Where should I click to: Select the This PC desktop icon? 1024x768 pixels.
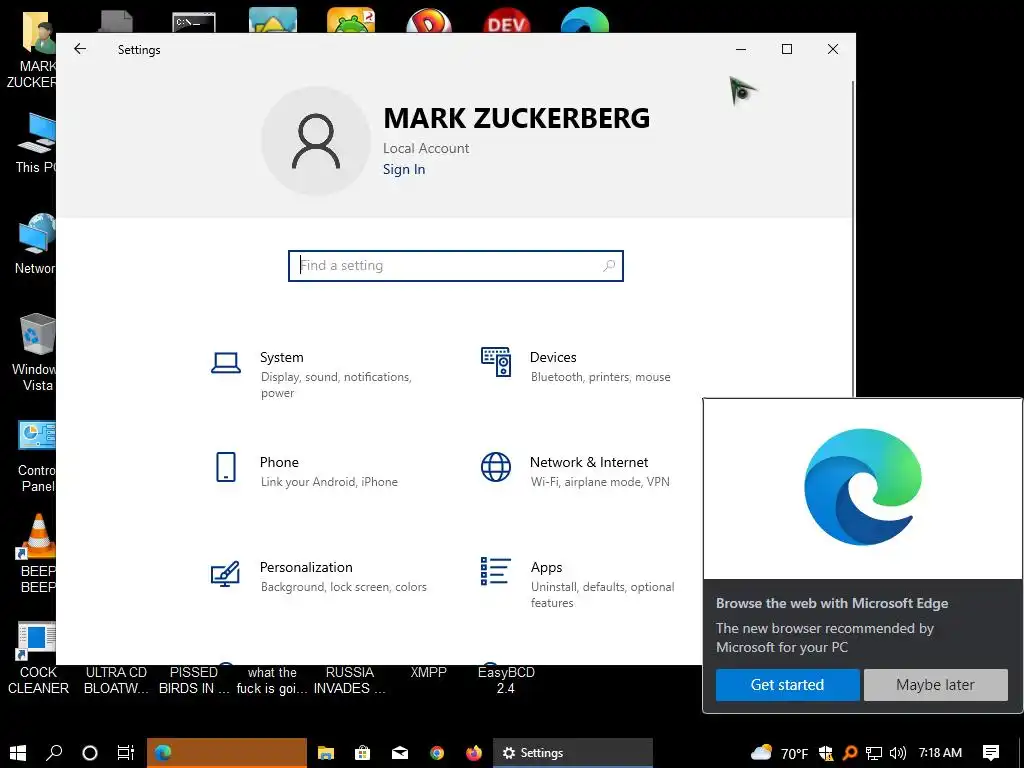(35, 142)
